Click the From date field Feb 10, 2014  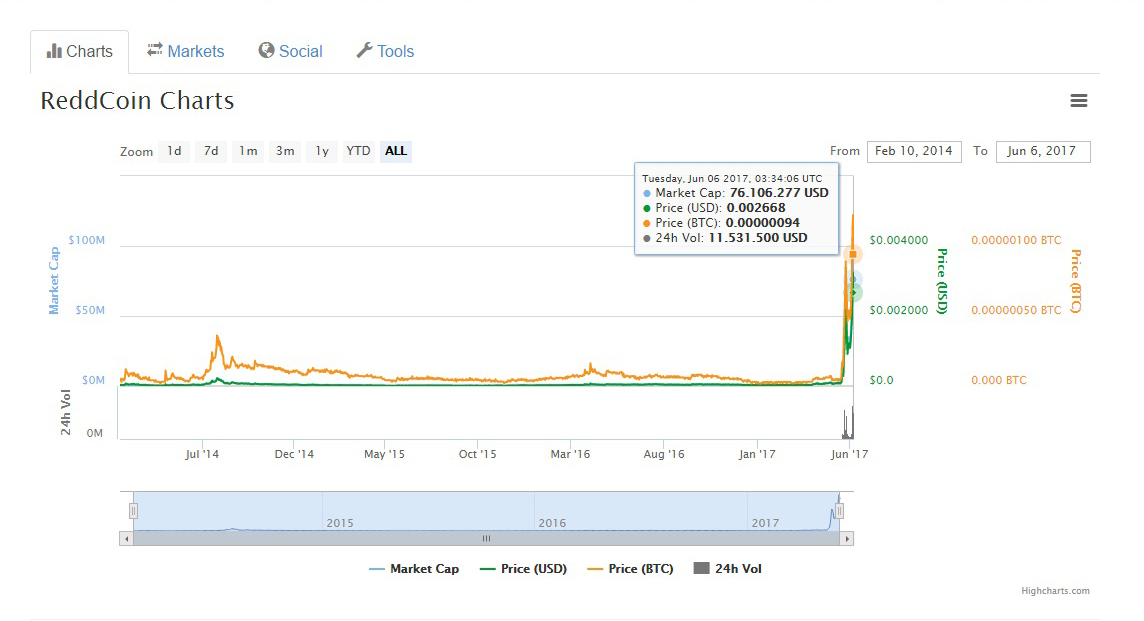pyautogui.click(x=914, y=151)
